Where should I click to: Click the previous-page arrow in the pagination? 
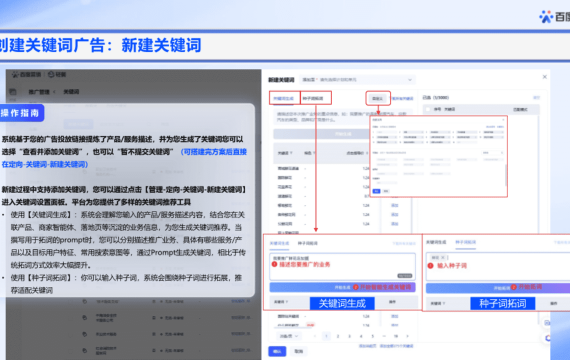click(x=315, y=336)
